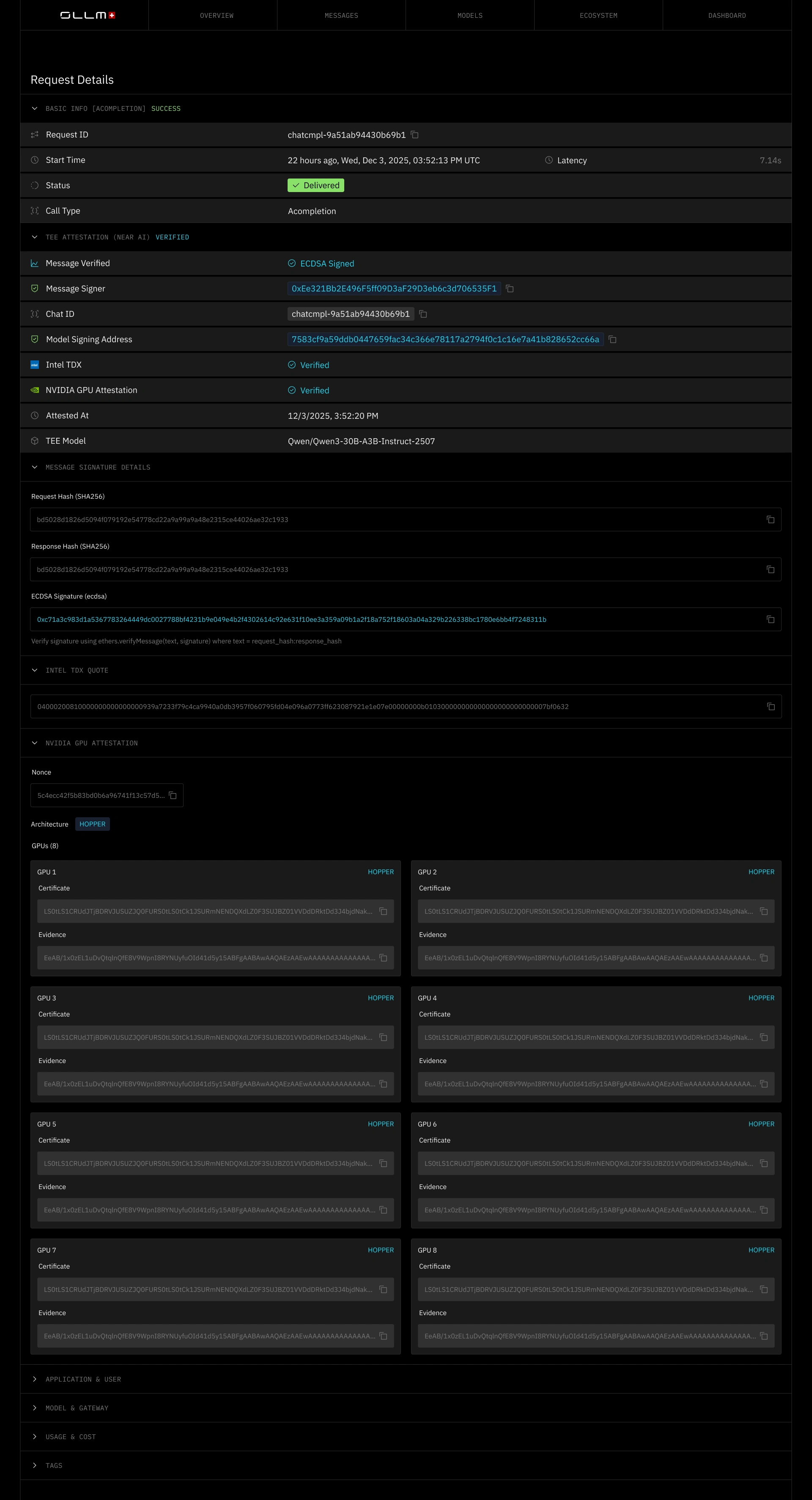Click the Message Signer address link
This screenshot has width=812, height=1500.
coord(393,288)
